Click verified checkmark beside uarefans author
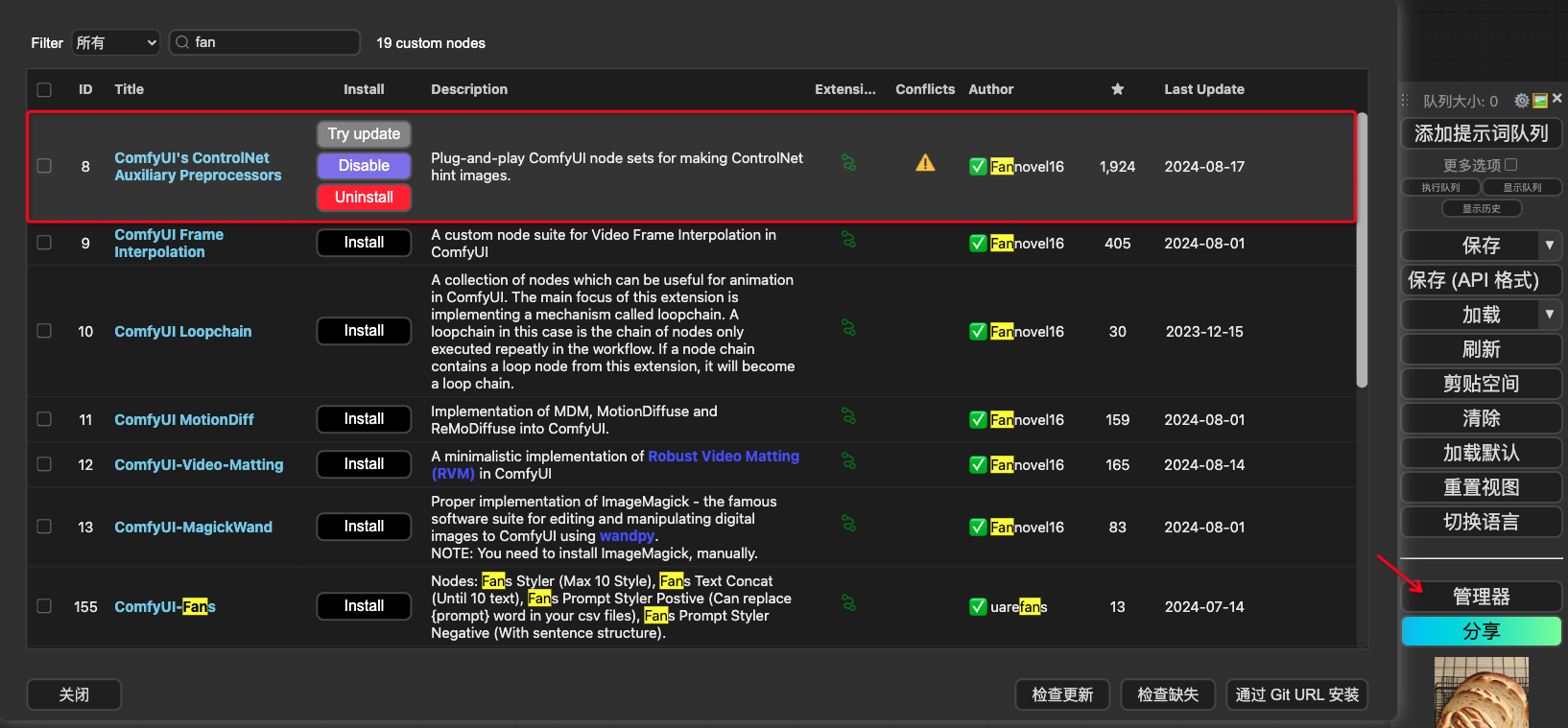The width and height of the screenshot is (1568, 728). [x=978, y=606]
